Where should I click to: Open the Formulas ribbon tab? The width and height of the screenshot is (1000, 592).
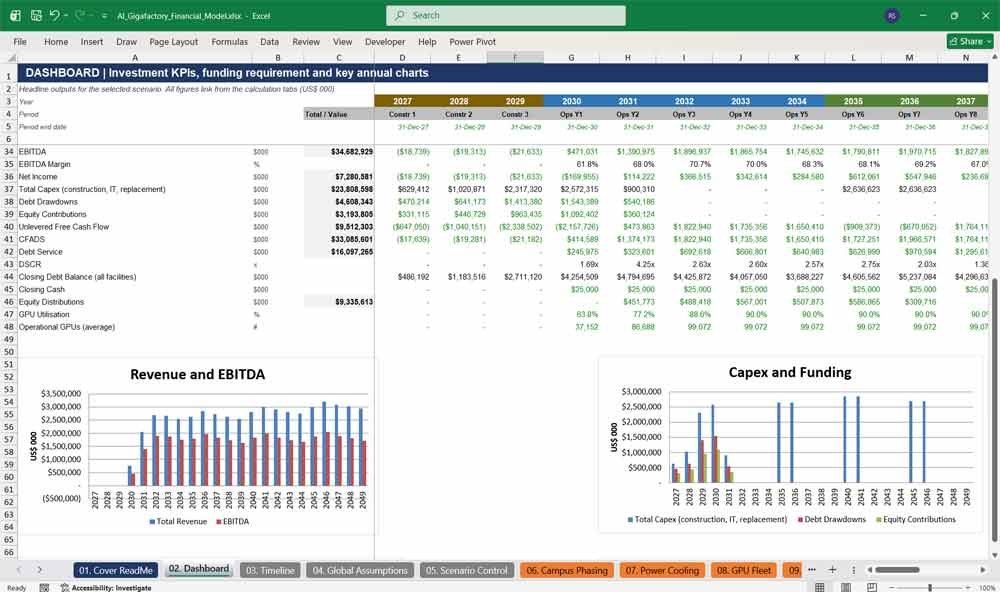[x=230, y=41]
